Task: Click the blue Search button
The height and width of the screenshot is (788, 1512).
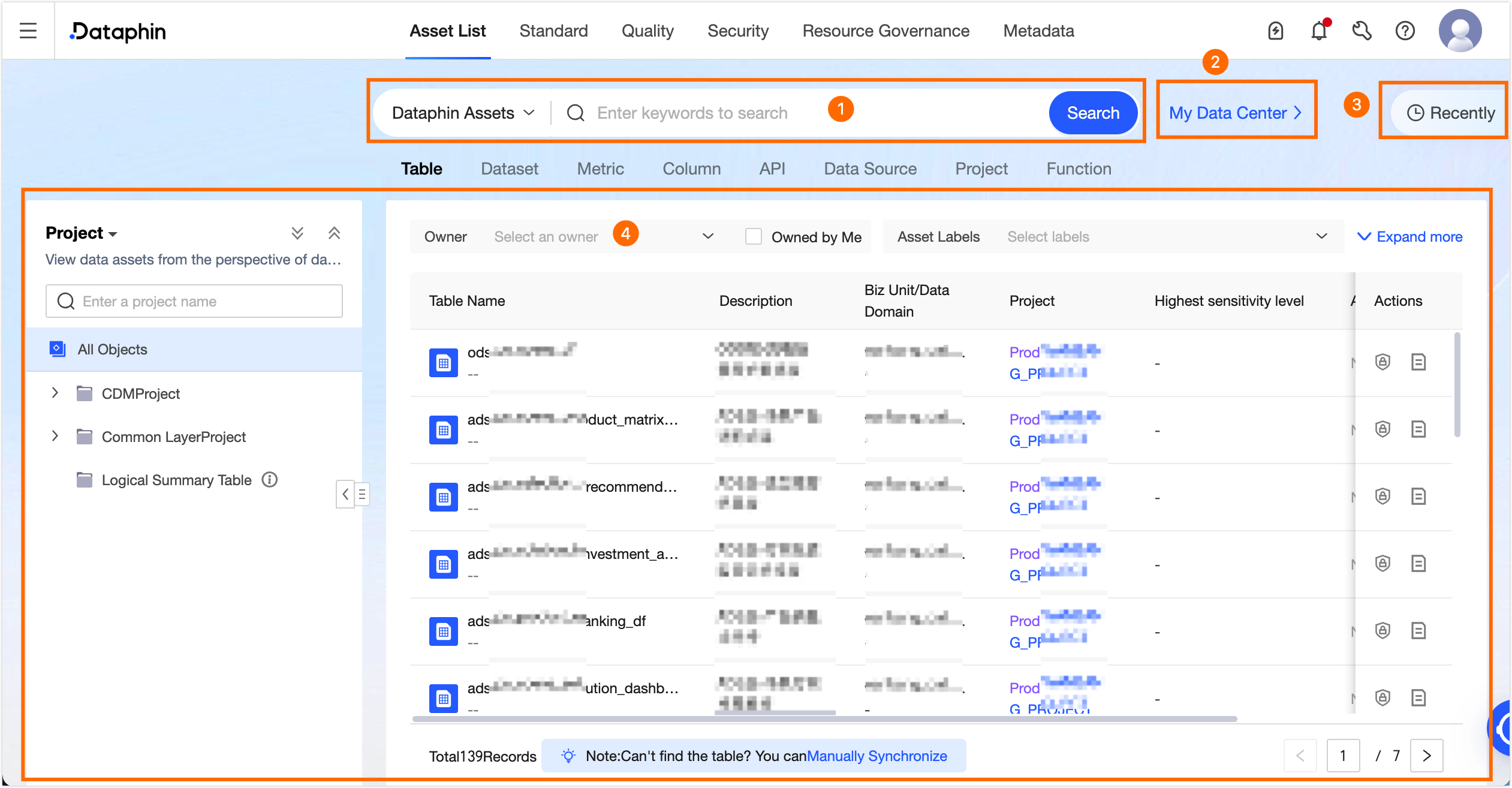Action: (1093, 113)
